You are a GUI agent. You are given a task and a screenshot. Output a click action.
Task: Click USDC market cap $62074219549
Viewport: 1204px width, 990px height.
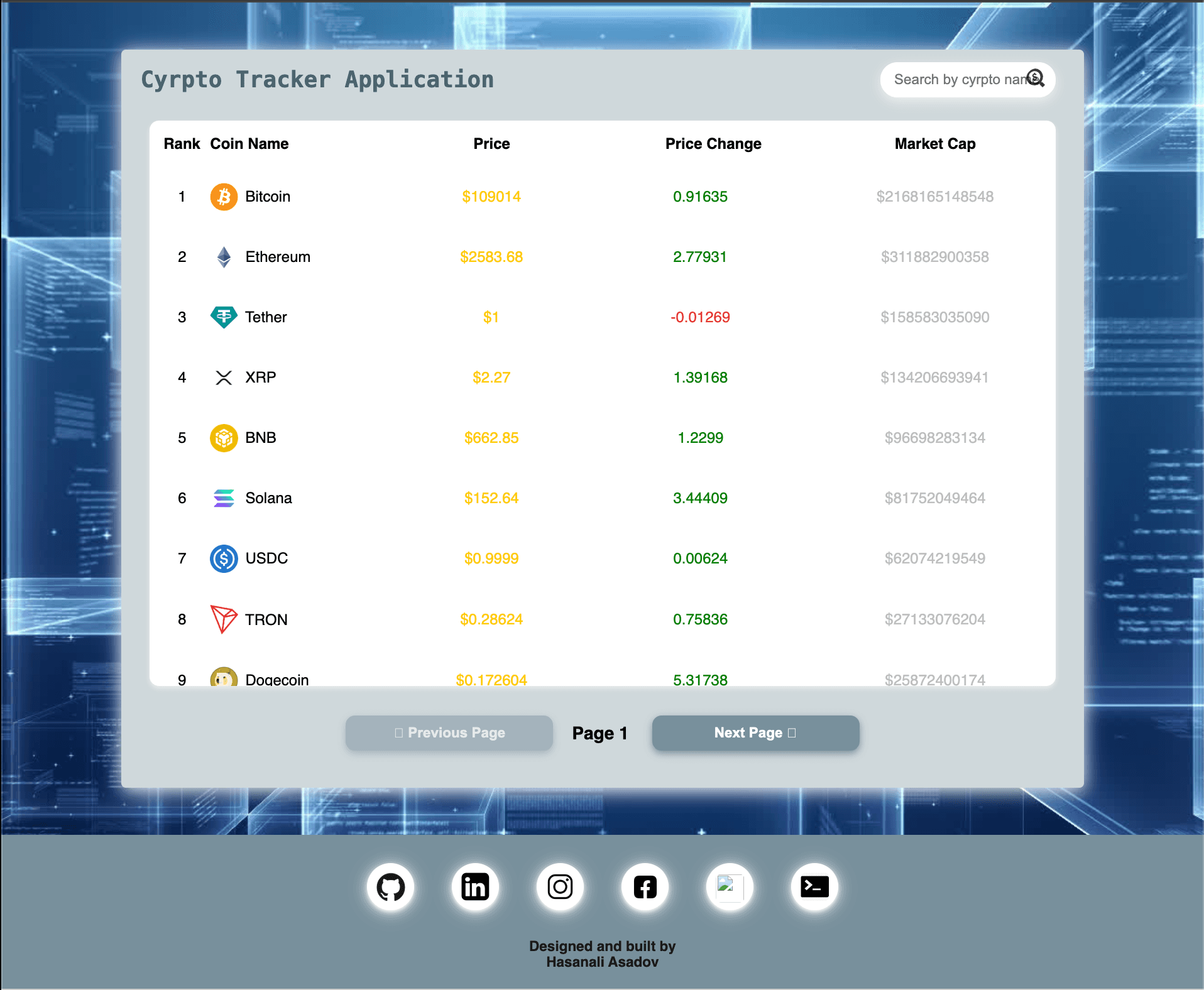coord(935,558)
